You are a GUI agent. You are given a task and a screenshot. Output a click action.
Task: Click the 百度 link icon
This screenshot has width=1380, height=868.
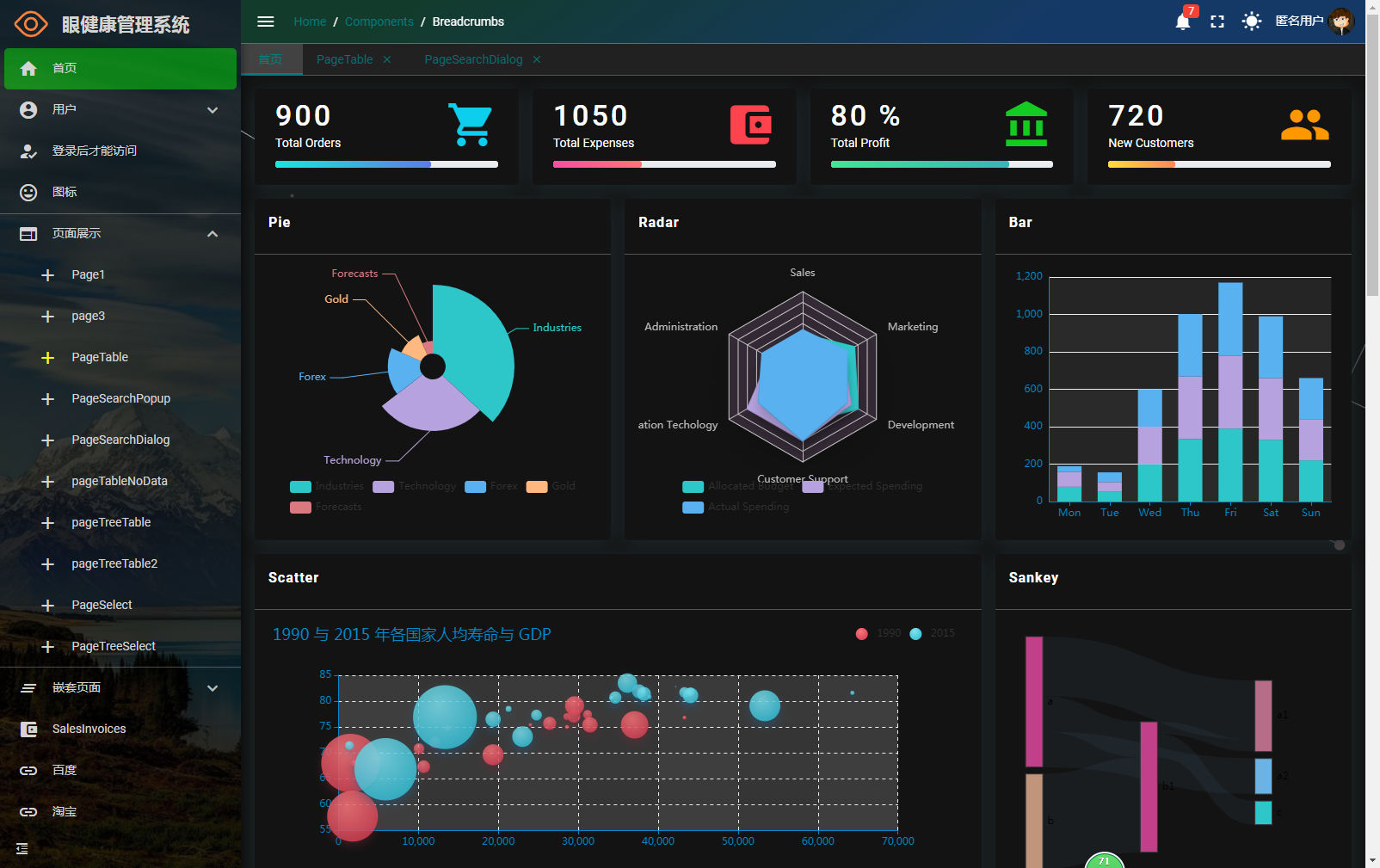(28, 771)
